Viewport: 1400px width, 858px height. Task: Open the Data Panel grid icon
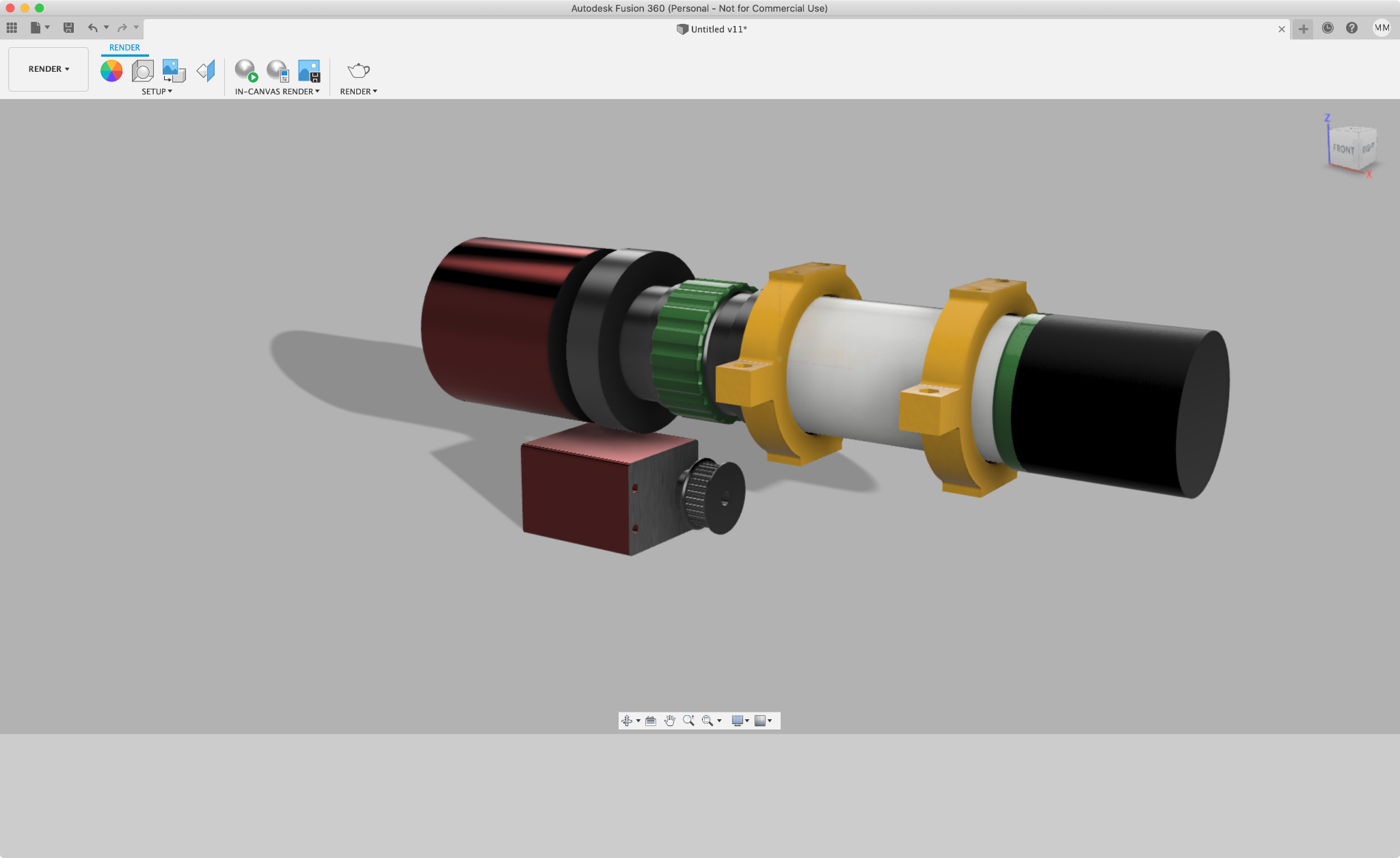tap(12, 28)
